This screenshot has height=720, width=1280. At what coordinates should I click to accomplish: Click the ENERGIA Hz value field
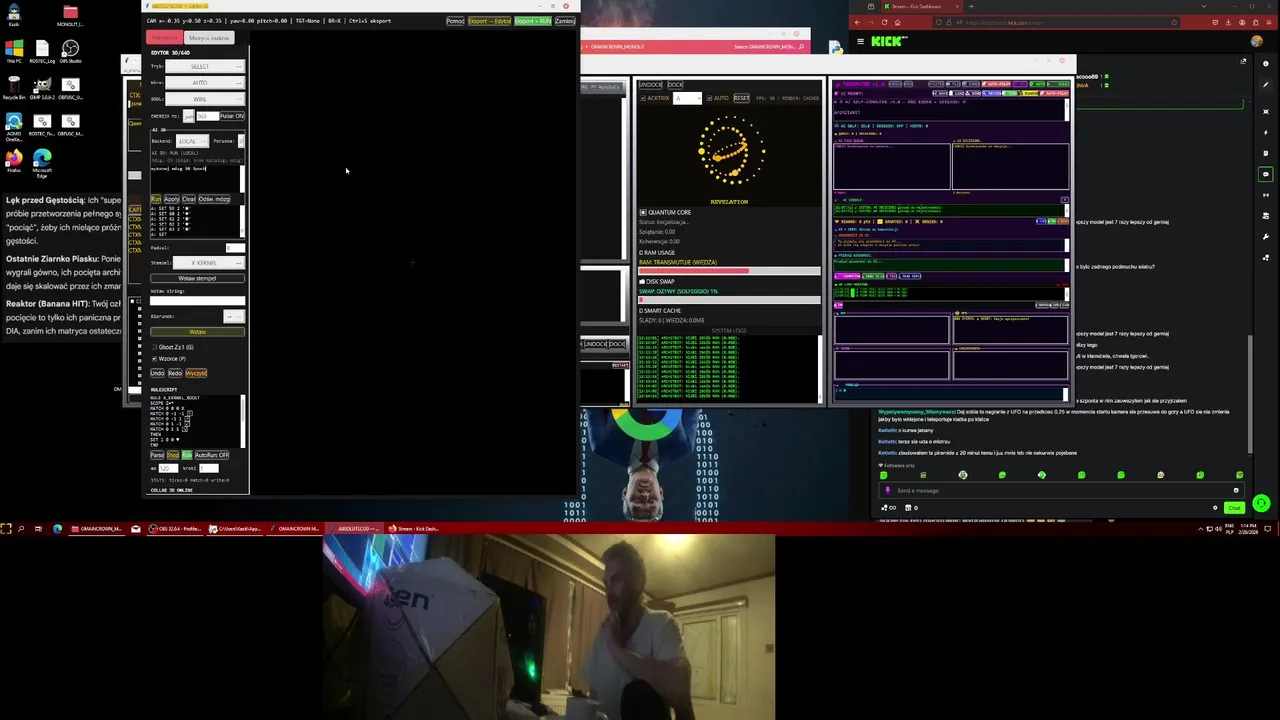point(206,116)
